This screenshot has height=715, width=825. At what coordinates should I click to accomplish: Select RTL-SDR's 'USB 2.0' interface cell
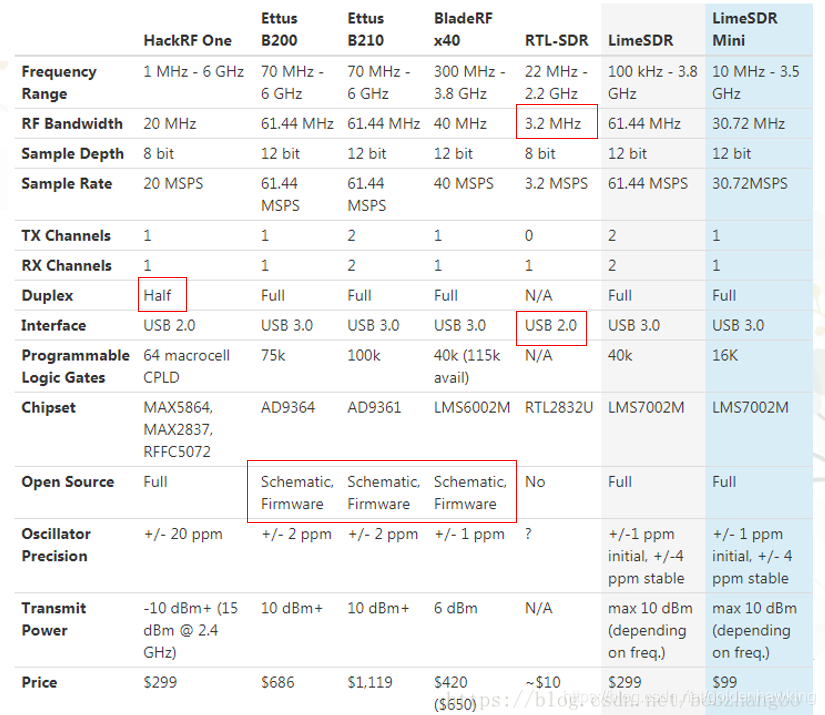[551, 326]
